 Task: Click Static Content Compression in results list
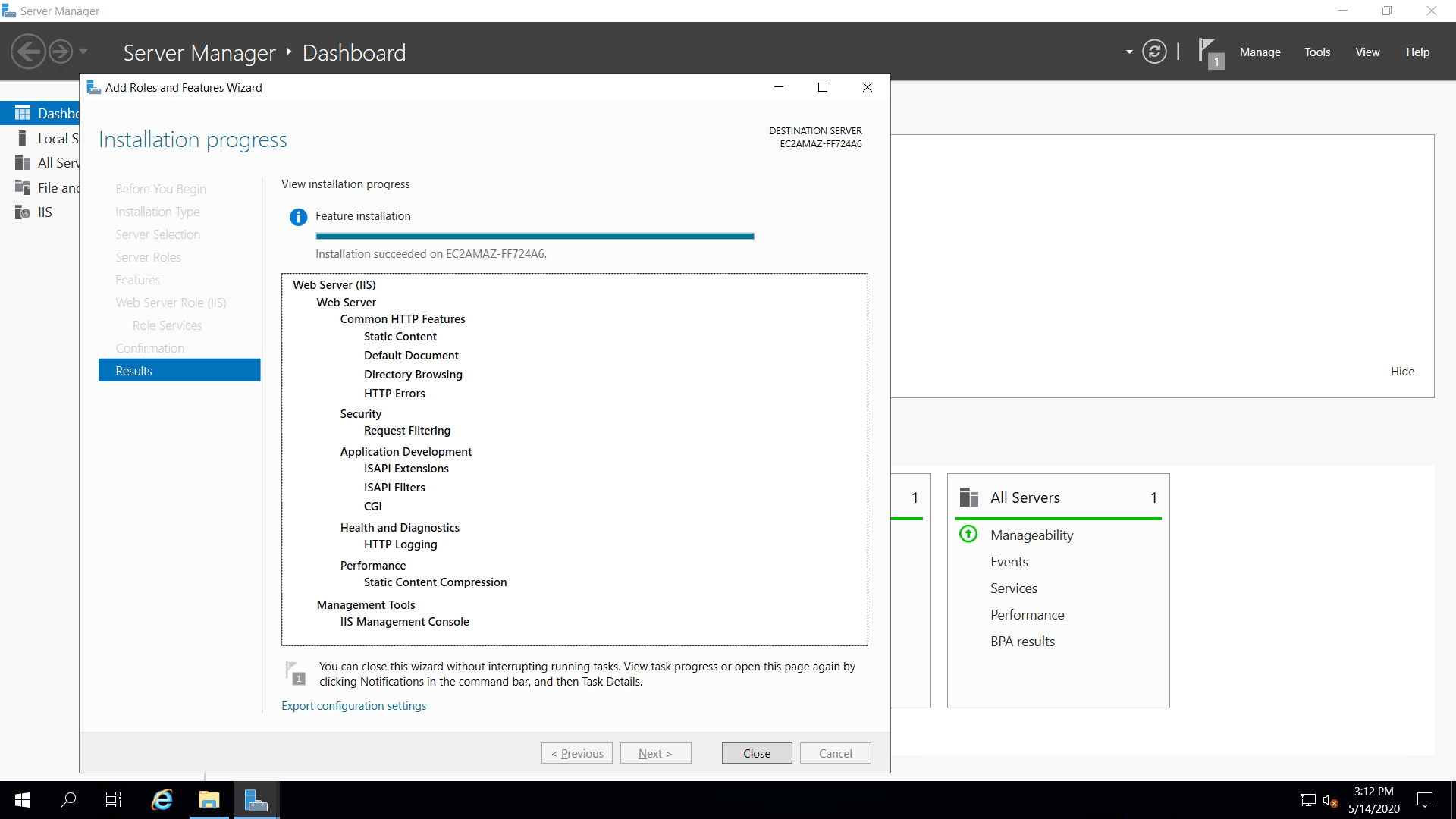435,582
